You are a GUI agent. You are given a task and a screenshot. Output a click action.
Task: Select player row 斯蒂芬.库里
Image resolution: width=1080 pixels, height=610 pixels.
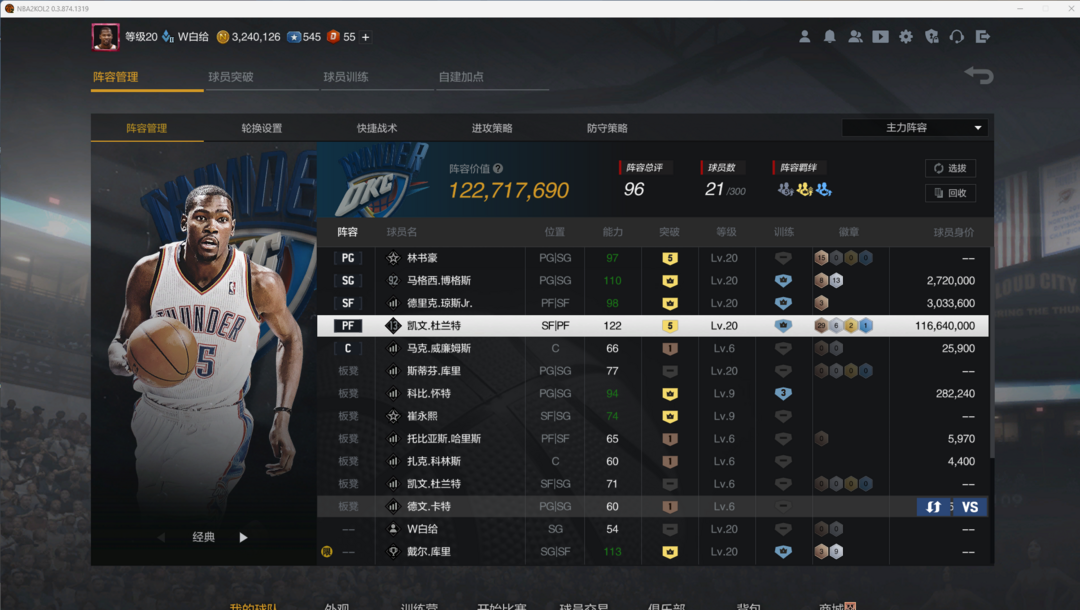tap(652, 371)
